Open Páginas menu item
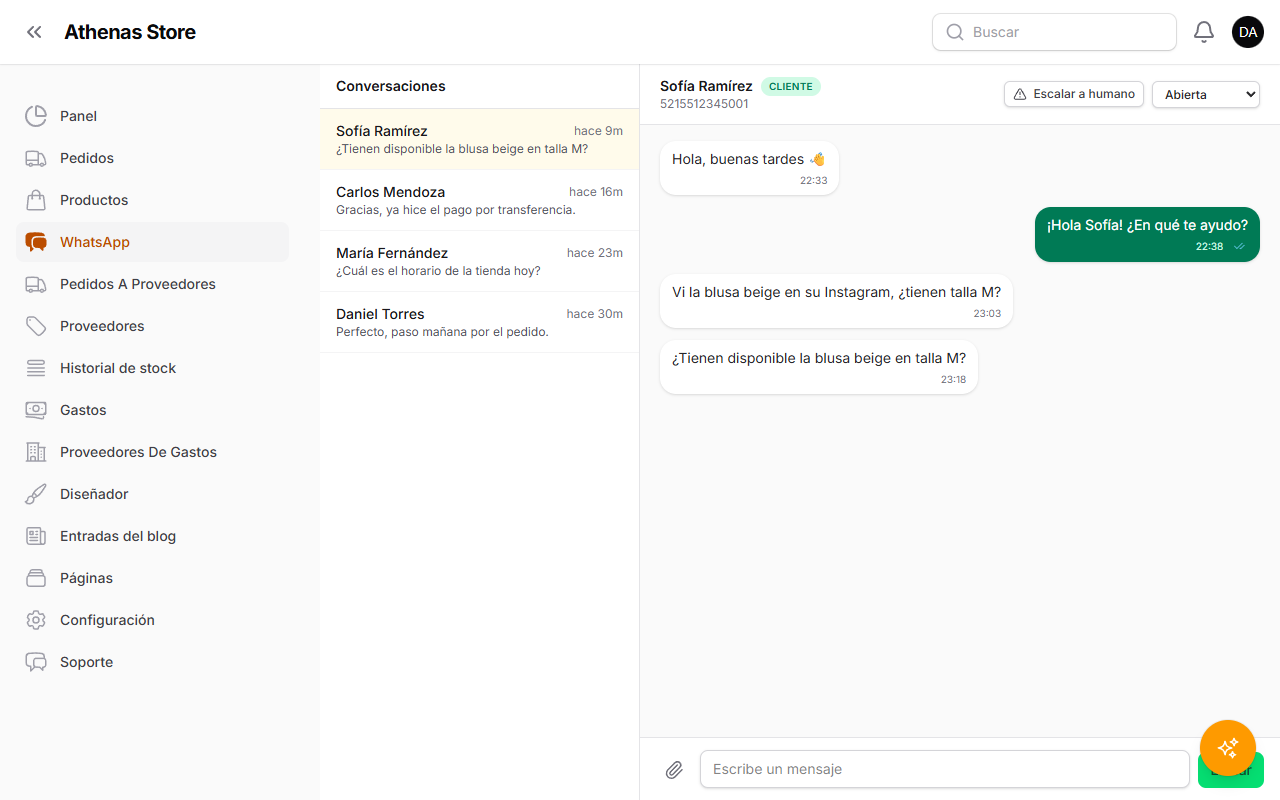 point(152,578)
